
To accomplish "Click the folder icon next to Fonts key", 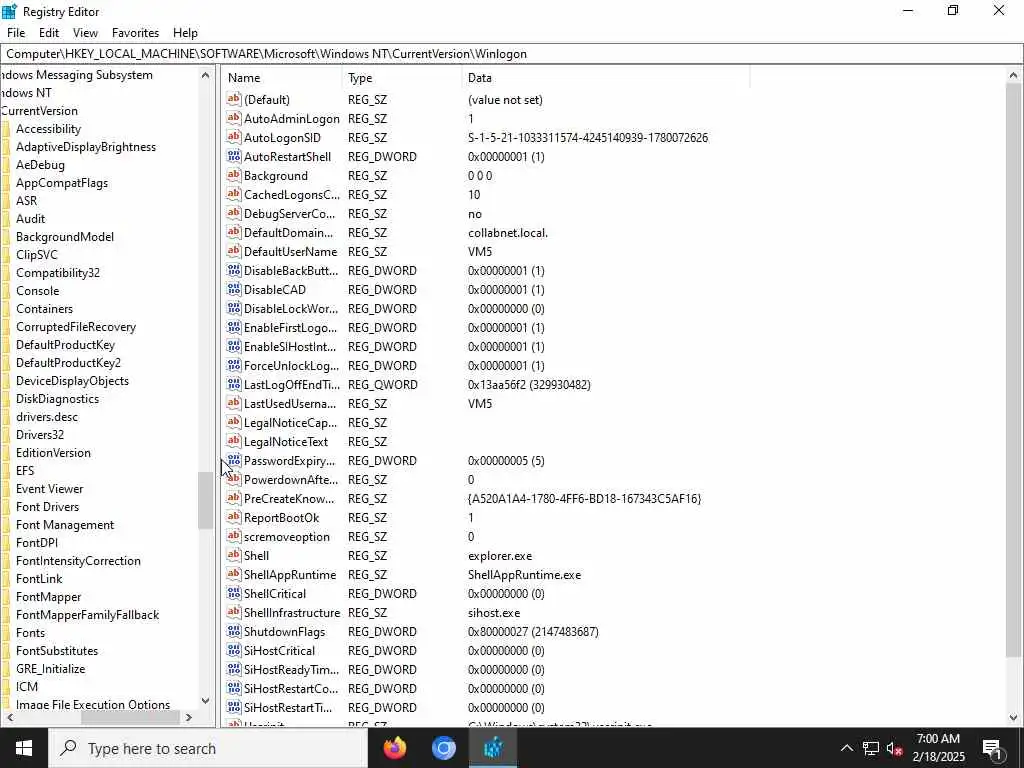I will 6,633.
